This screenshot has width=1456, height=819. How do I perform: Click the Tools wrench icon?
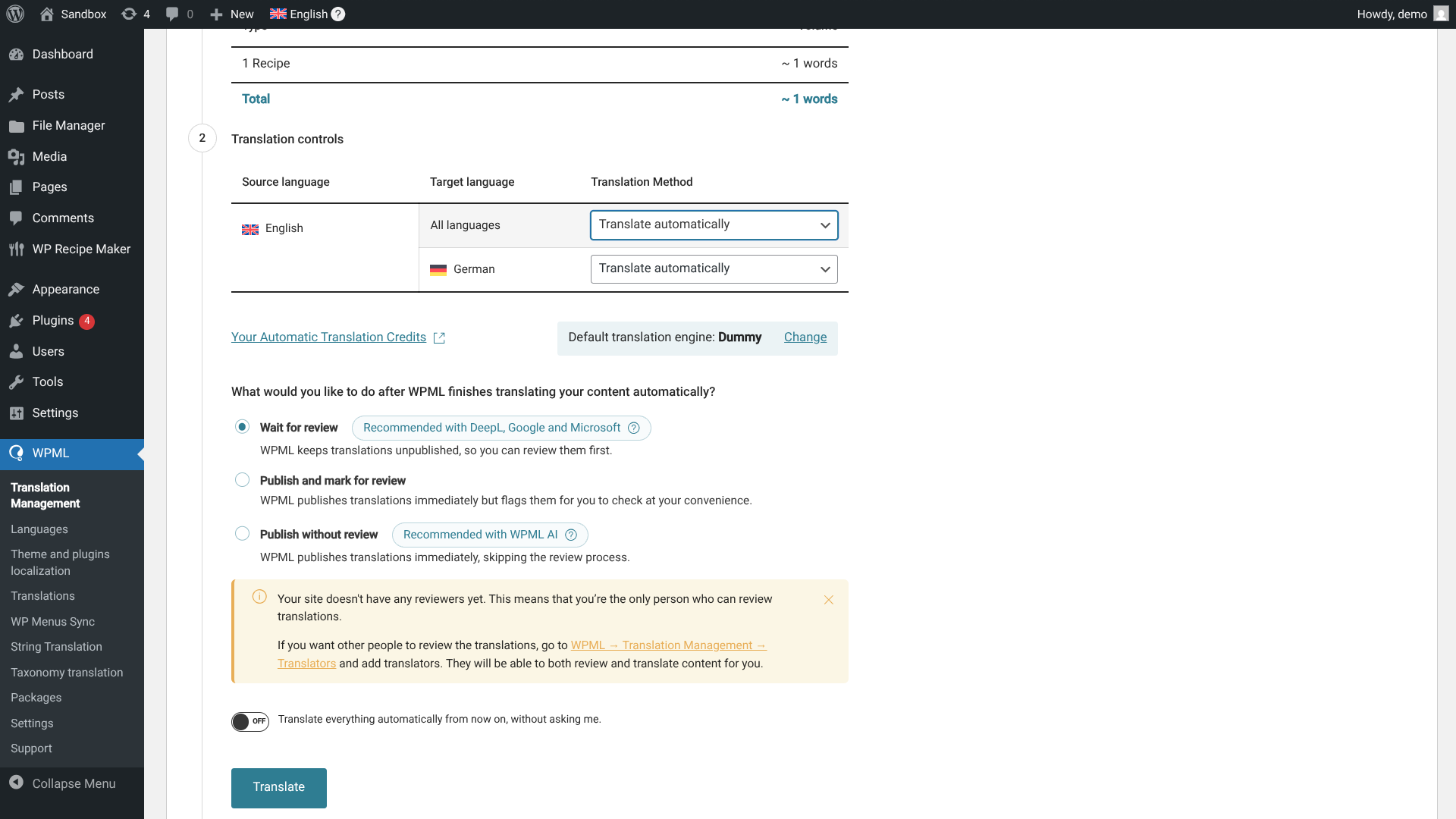click(17, 382)
